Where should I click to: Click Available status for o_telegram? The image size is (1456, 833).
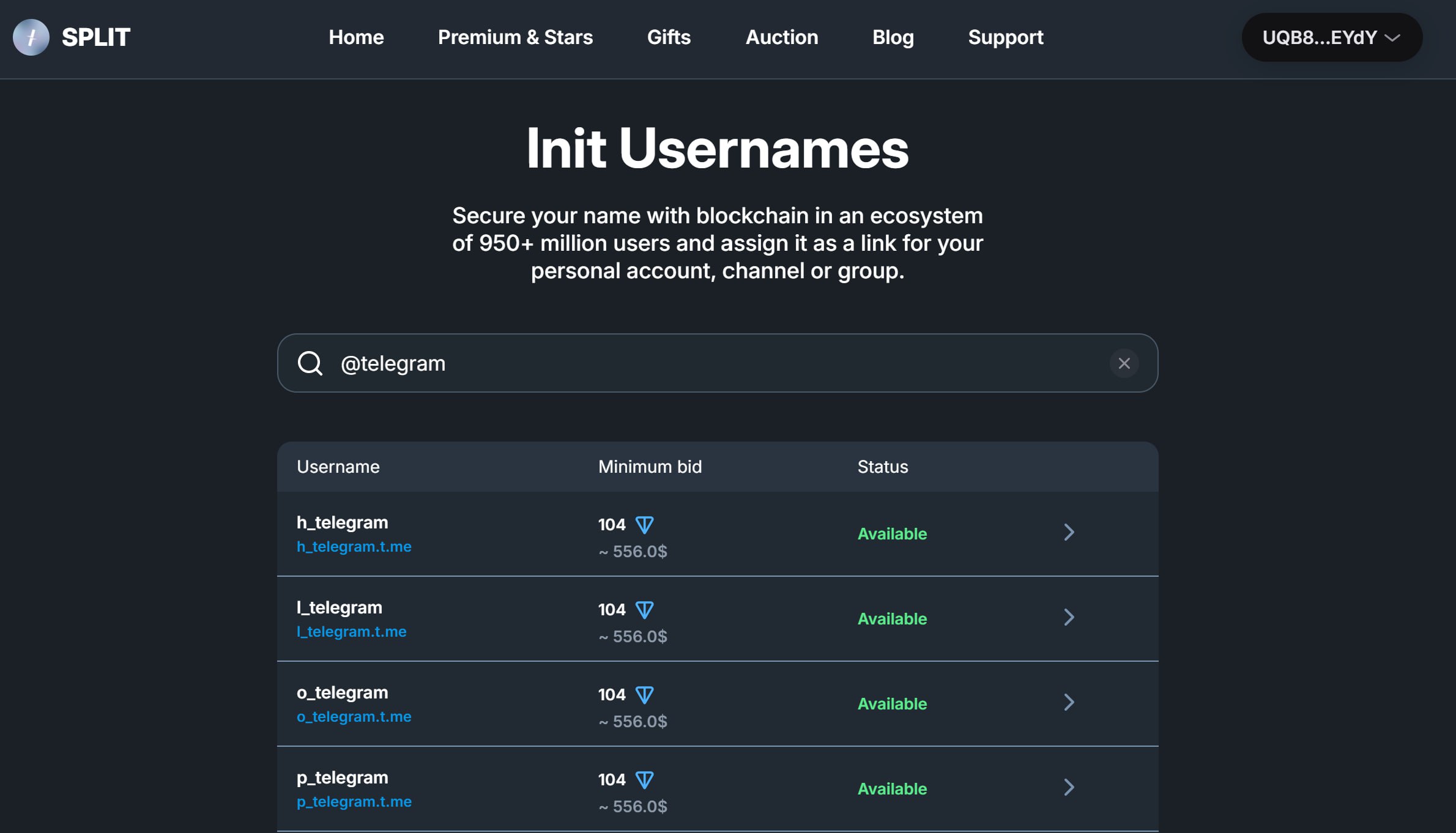click(892, 704)
